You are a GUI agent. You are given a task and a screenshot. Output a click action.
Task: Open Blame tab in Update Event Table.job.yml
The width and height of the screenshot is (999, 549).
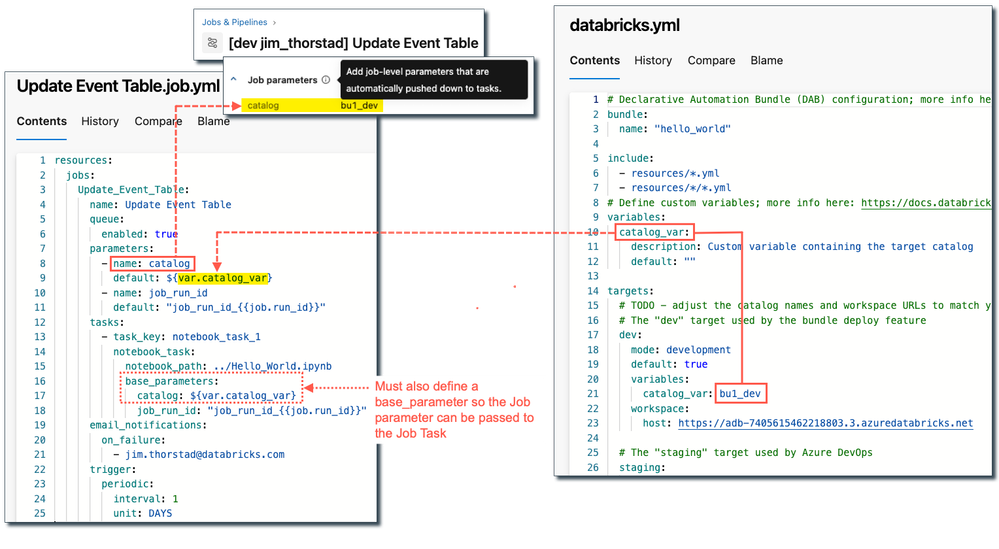(214, 121)
